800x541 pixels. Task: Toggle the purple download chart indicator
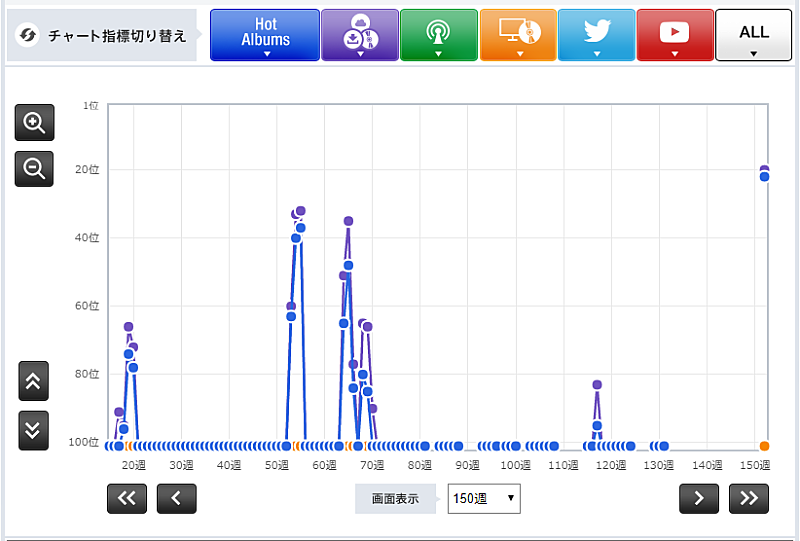[x=359, y=35]
